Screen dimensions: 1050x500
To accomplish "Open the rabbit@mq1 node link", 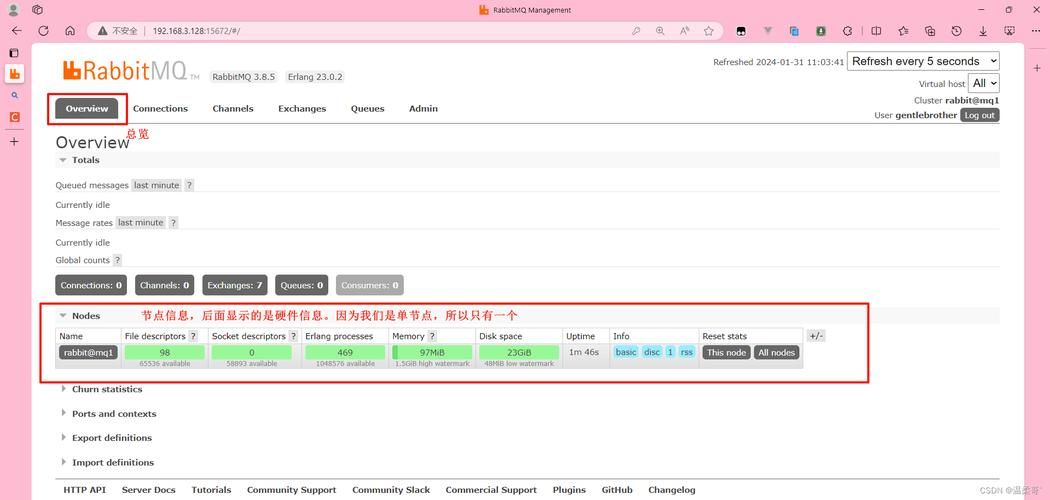I will click(89, 352).
